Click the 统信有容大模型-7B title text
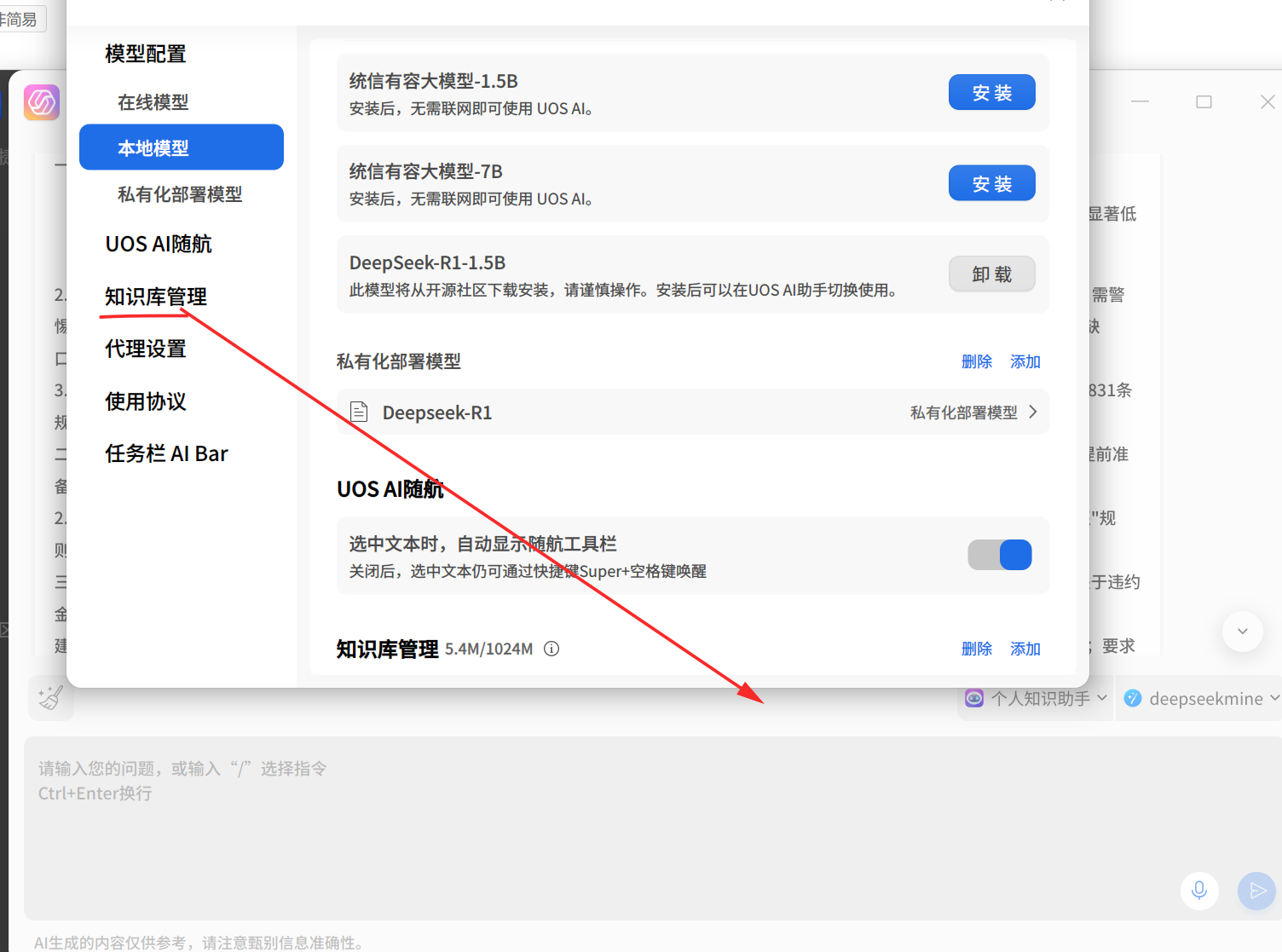The image size is (1282, 952). coord(425,171)
